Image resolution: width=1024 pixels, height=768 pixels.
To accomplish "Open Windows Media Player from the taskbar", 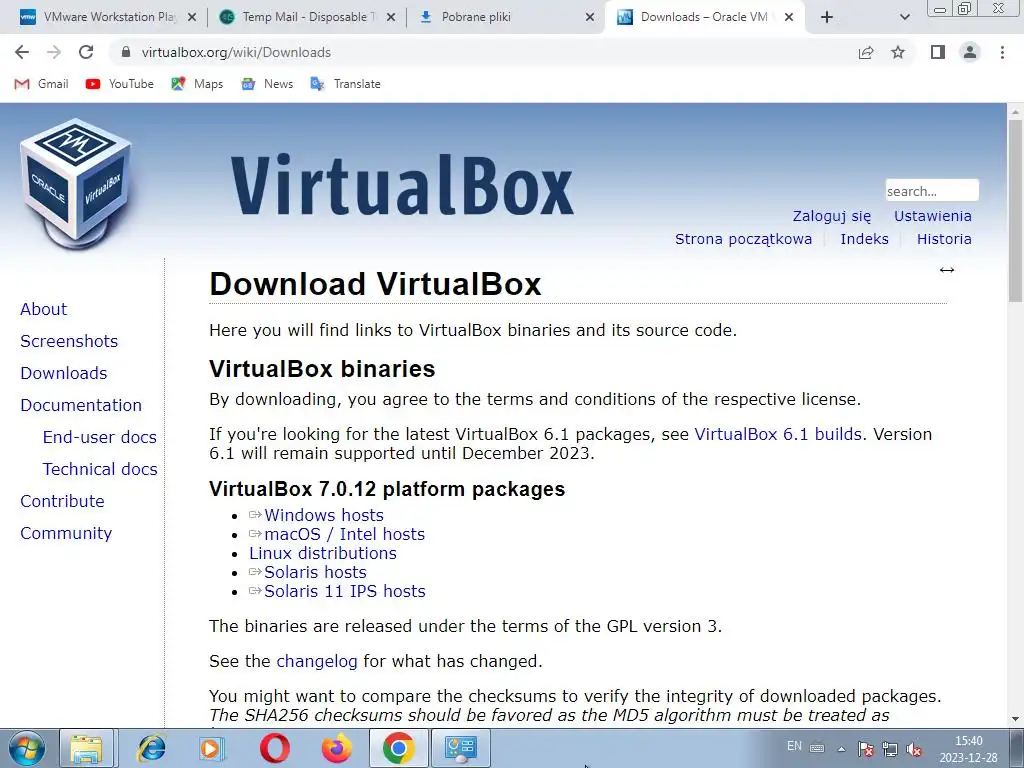I will tap(211, 748).
